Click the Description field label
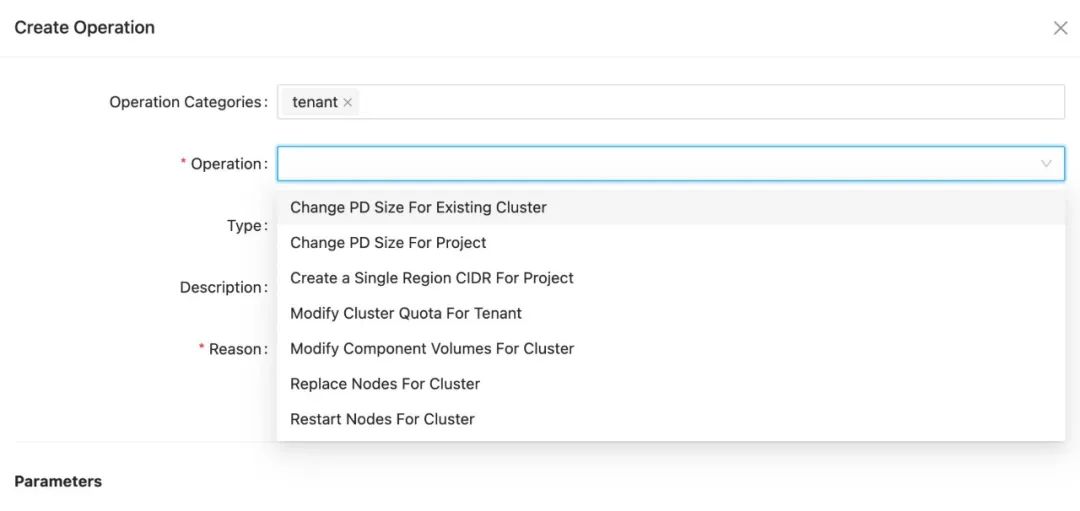Image resolution: width=1080 pixels, height=511 pixels. click(x=222, y=288)
